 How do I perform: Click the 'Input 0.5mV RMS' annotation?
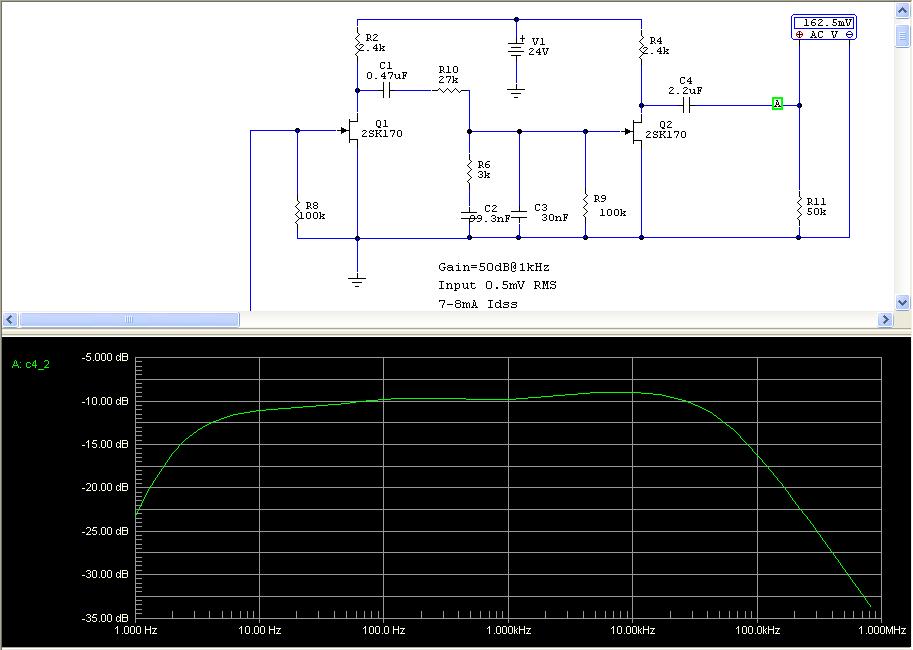point(497,285)
